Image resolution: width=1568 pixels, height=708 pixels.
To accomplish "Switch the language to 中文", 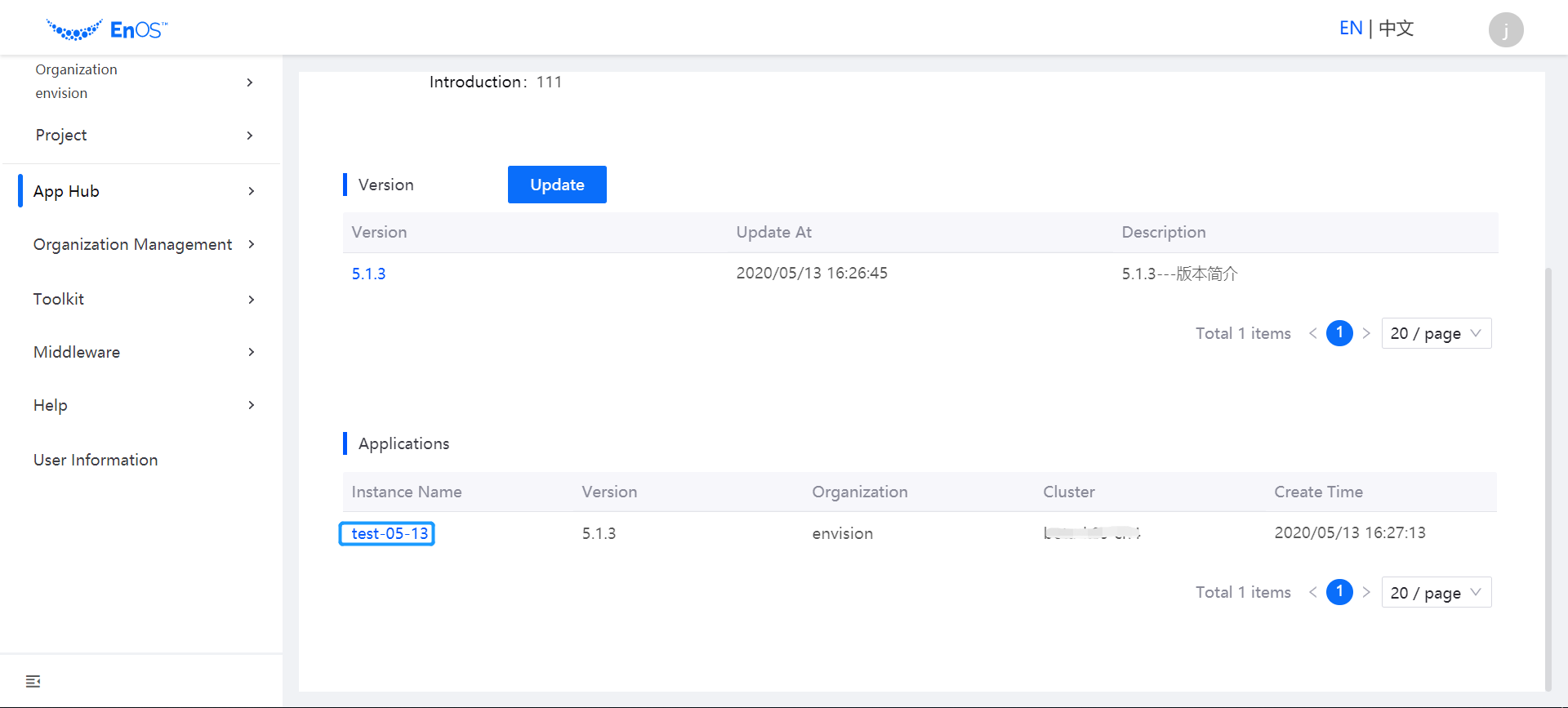I will coord(1396,29).
